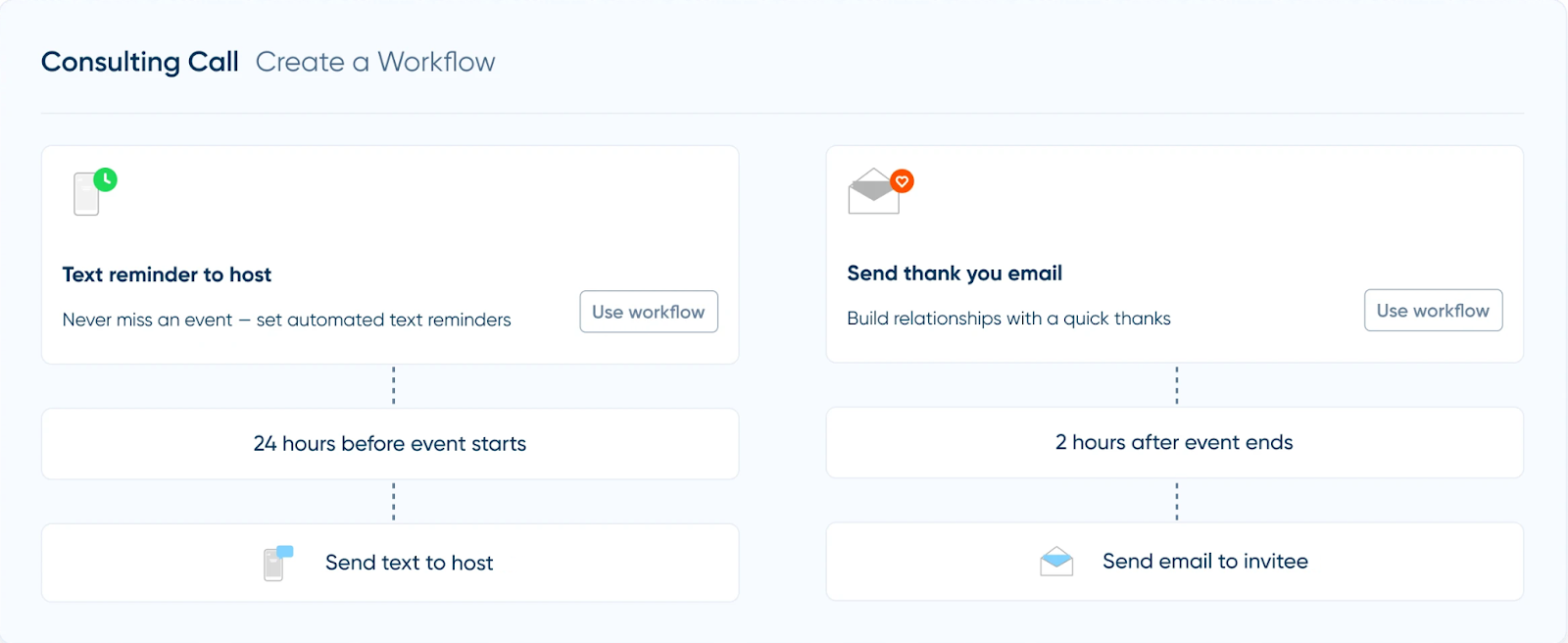Click Use workflow for Text reminder to host
The image size is (1568, 643).
[648, 311]
